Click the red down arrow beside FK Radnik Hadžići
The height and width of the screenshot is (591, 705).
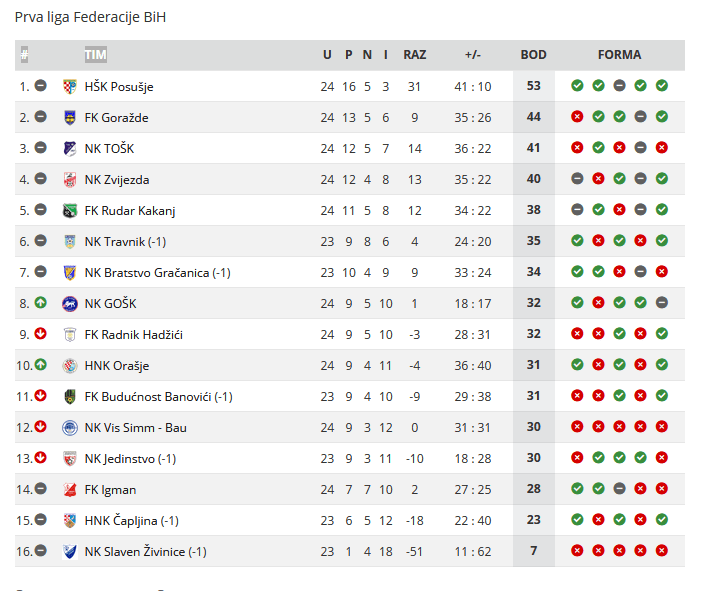40,334
